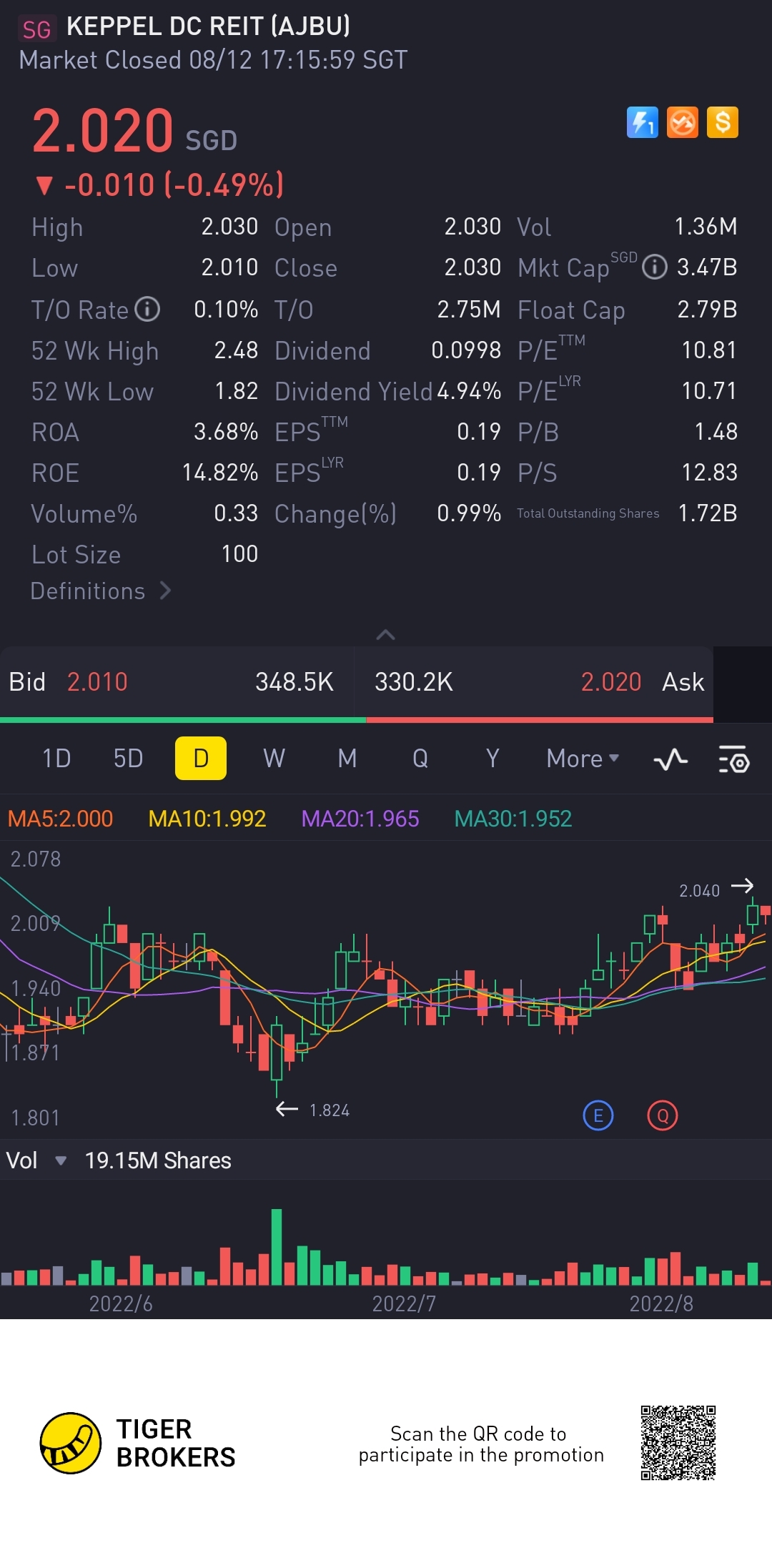772x1568 pixels.
Task: Tap MA5:2.000 indicator label
Action: (60, 819)
